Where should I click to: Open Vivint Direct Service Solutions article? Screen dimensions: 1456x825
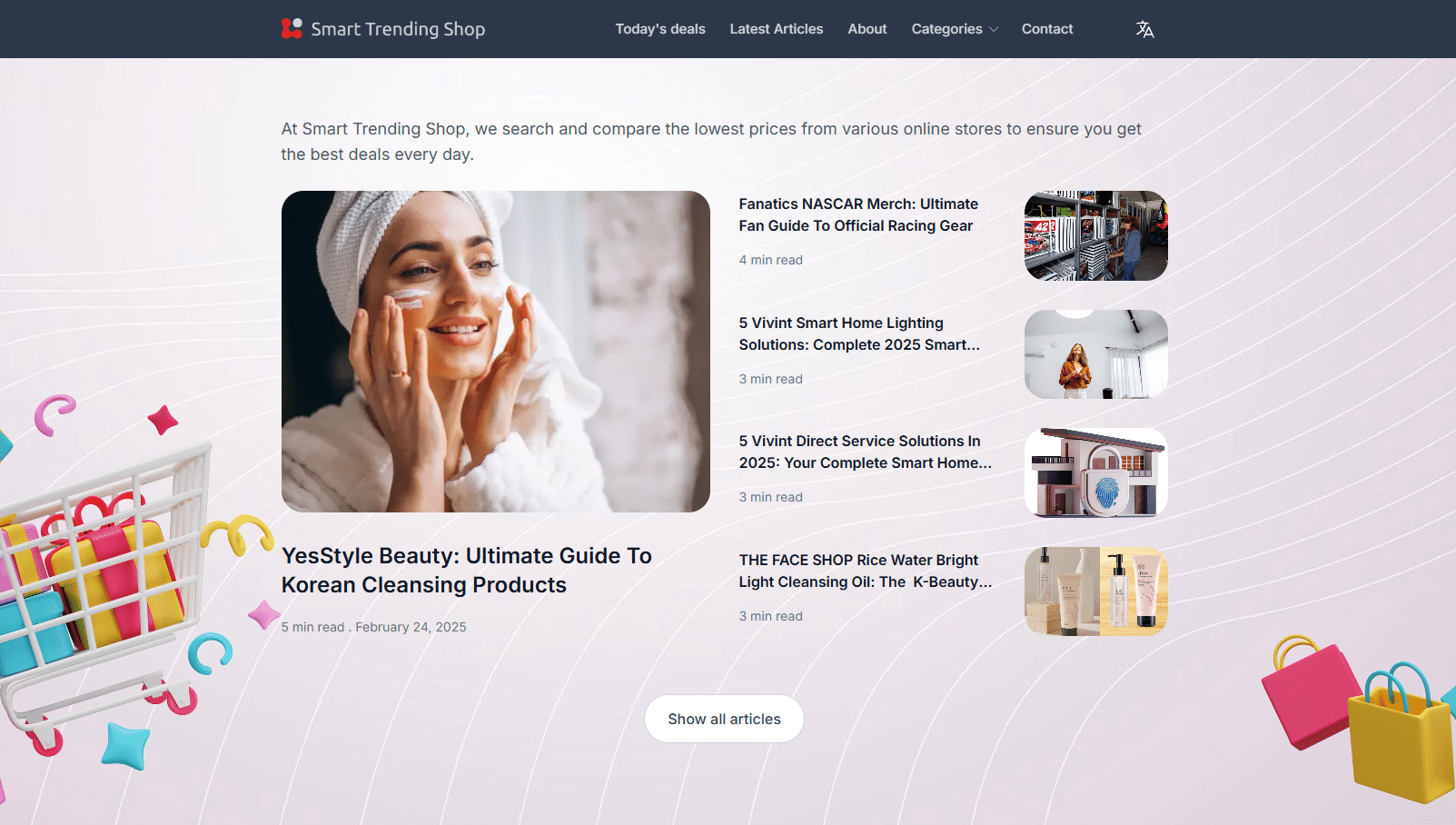[864, 452]
